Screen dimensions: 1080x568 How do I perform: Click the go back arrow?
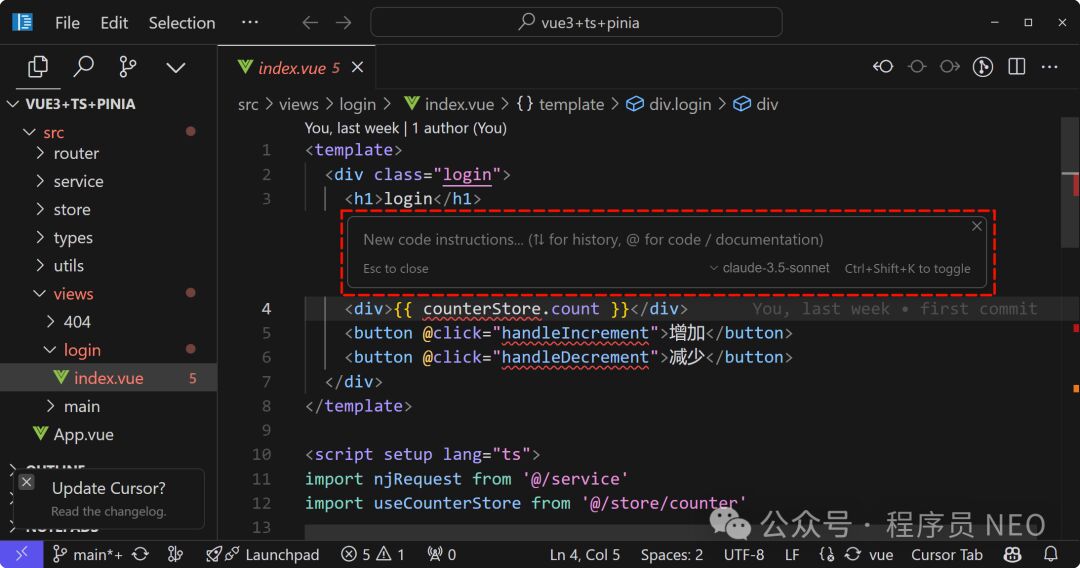click(x=310, y=22)
